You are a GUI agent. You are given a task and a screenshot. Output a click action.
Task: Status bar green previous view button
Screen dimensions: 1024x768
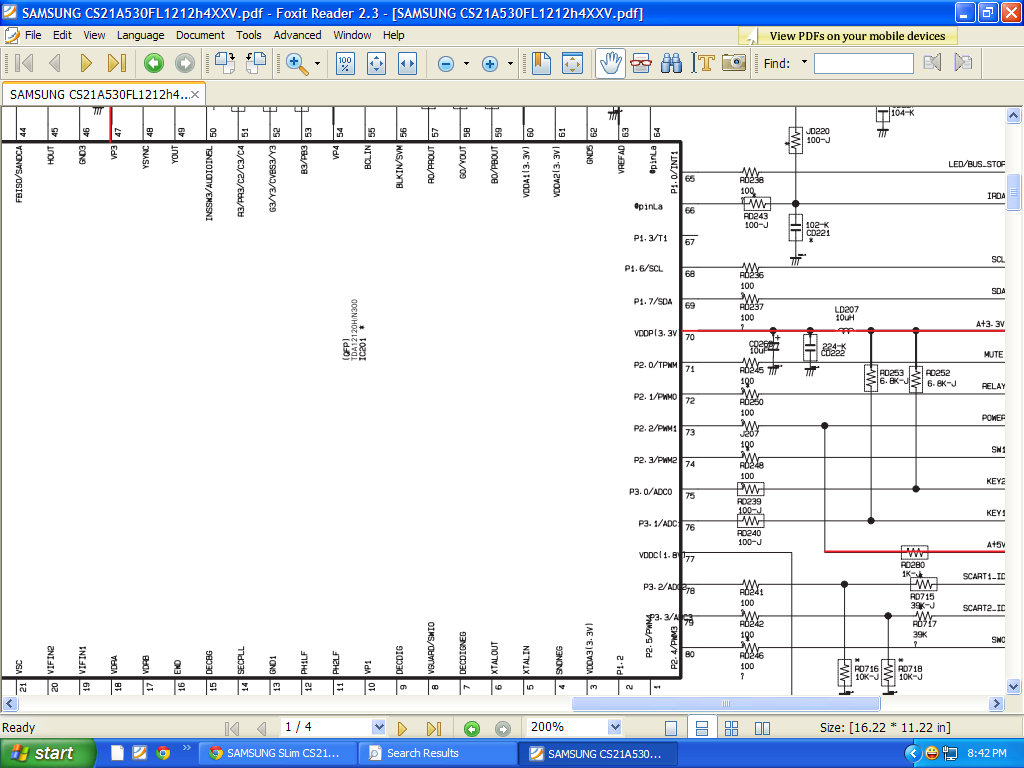coord(472,728)
